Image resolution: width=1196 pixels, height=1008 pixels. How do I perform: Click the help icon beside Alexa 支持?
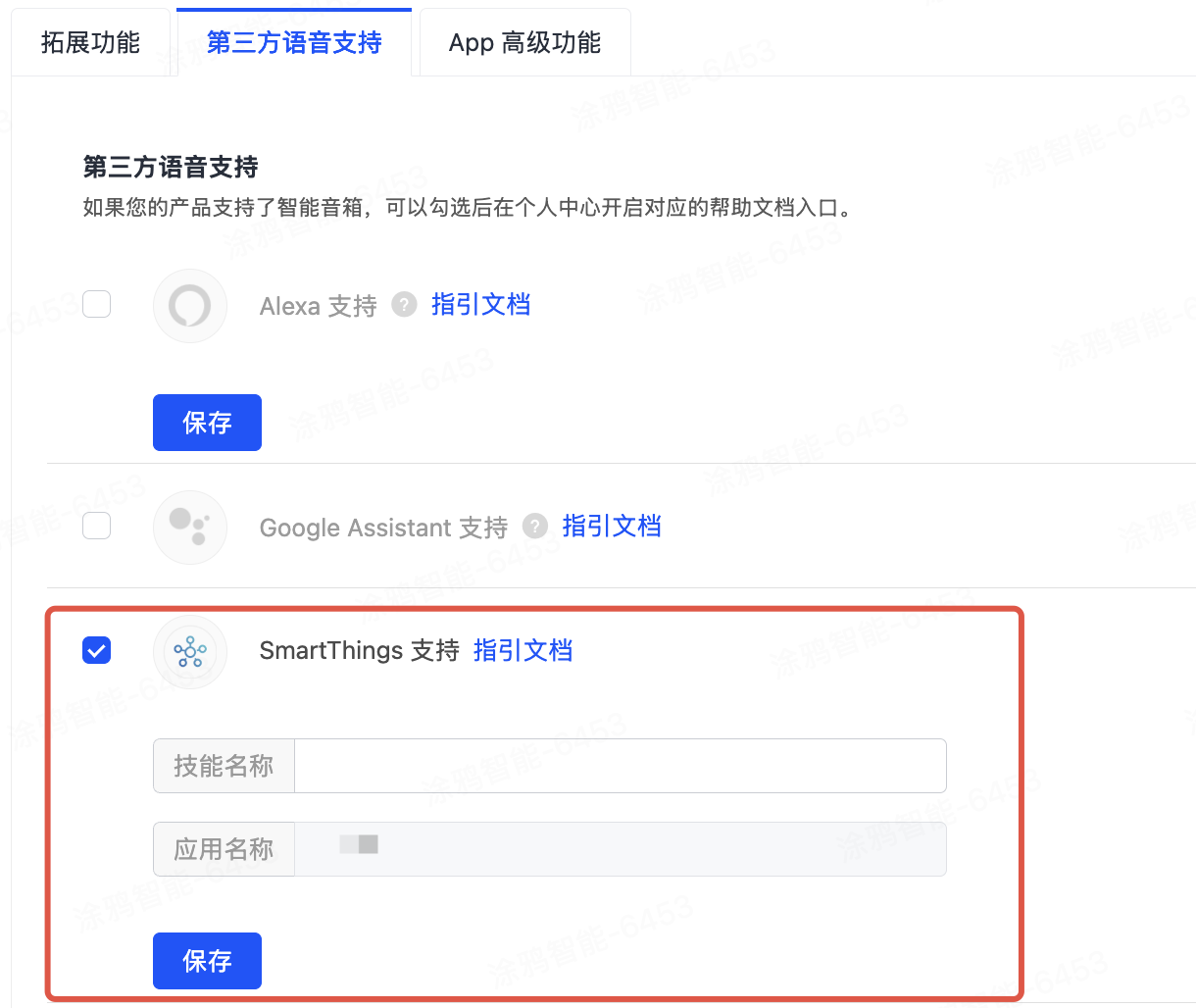coord(404,305)
